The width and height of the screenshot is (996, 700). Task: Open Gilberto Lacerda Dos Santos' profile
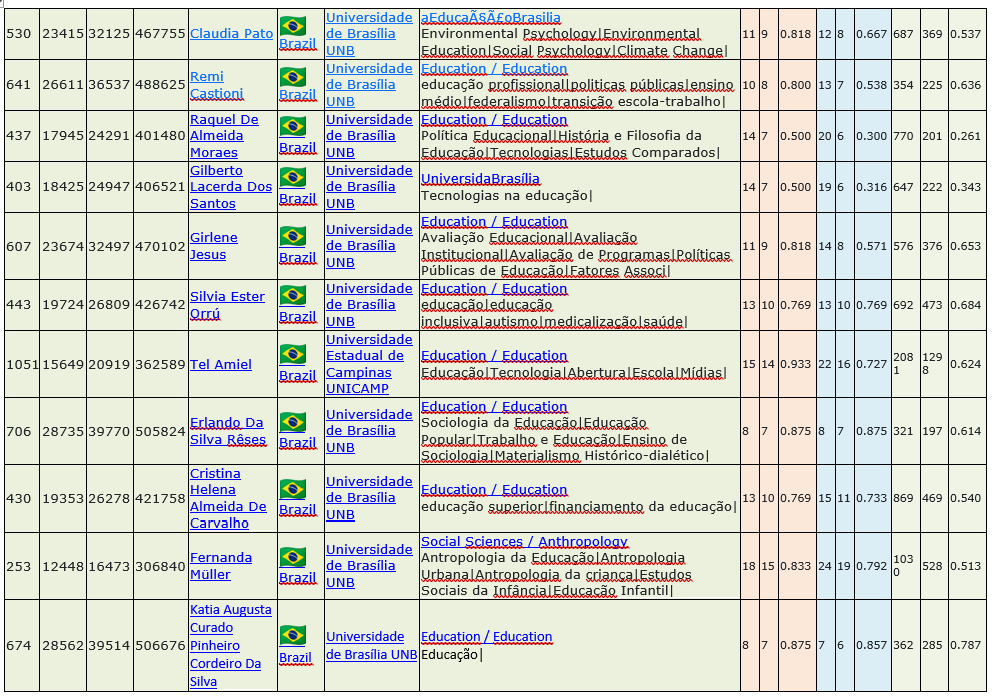[231, 187]
